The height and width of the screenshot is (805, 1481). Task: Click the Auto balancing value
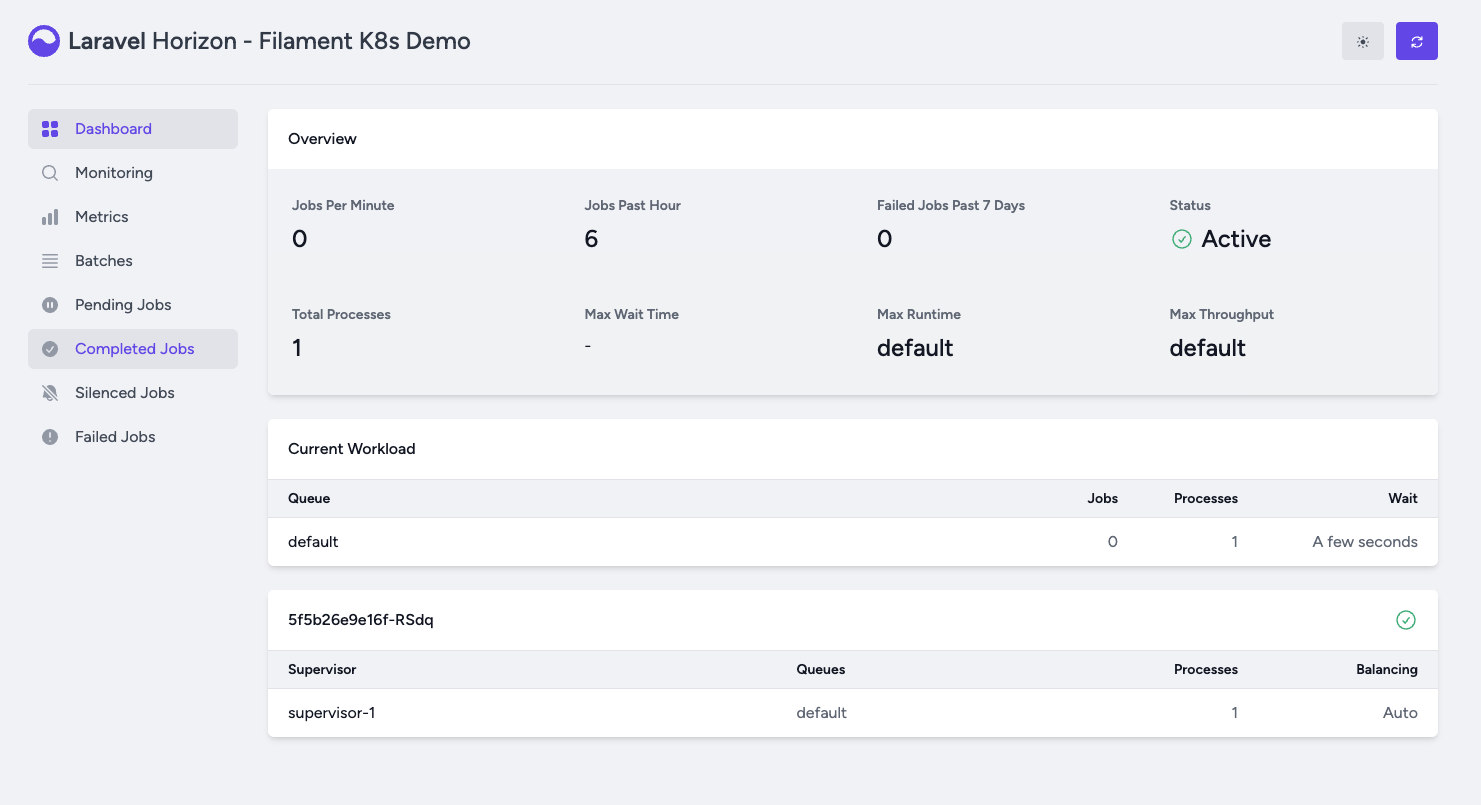click(1400, 713)
